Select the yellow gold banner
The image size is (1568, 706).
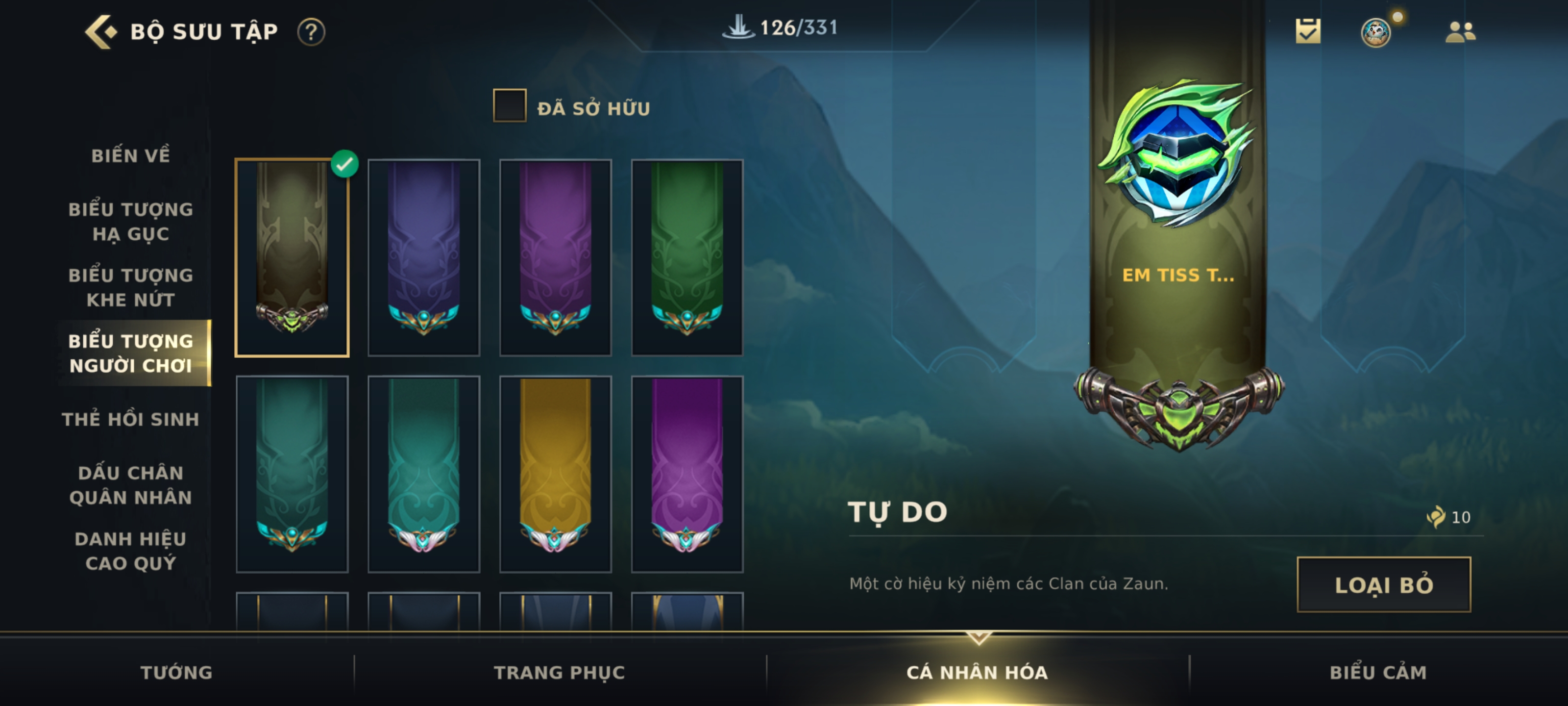555,474
